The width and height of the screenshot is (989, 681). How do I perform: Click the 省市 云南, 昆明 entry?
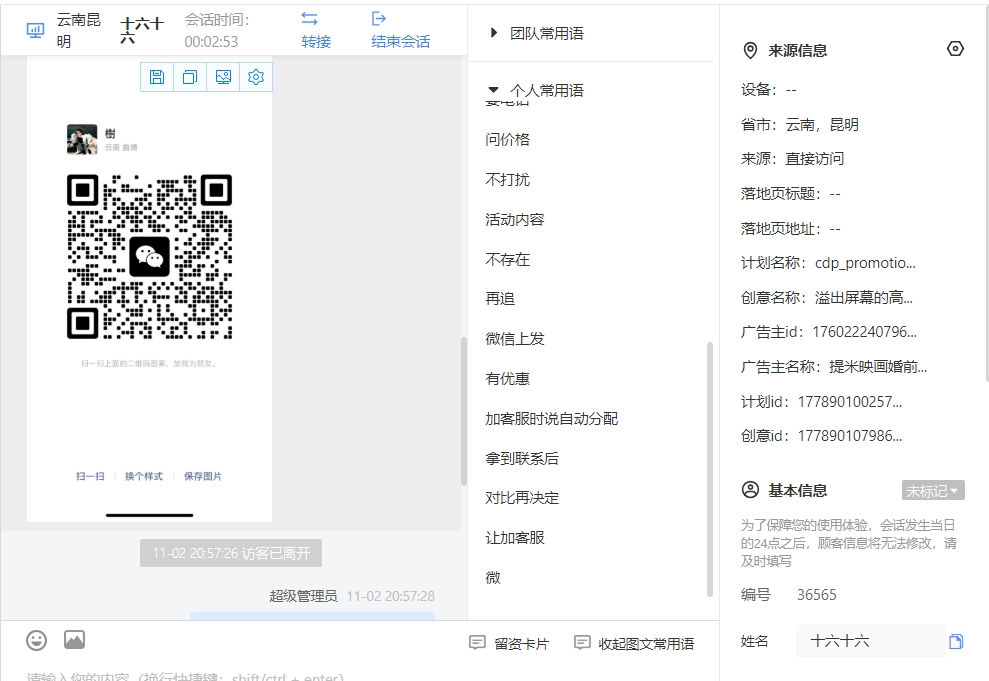[x=800, y=124]
